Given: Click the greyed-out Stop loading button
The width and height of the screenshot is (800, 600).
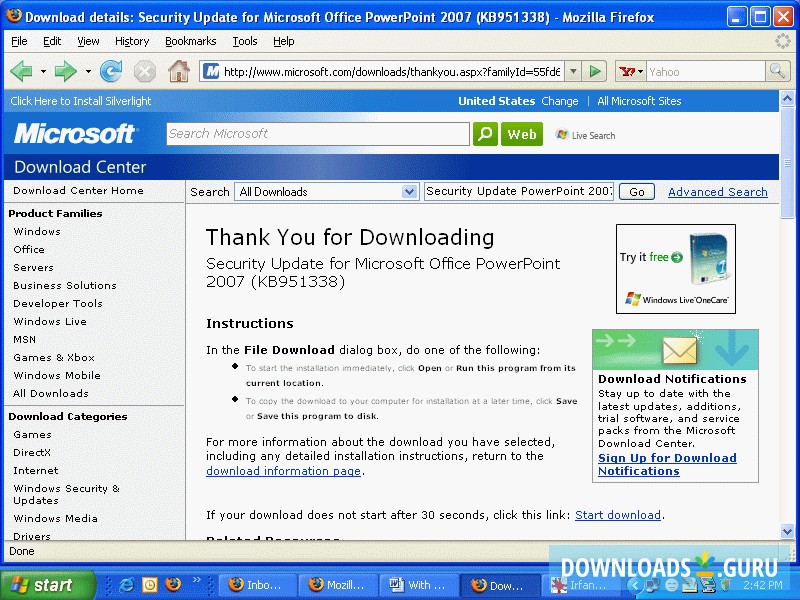Looking at the screenshot, I should coord(145,71).
